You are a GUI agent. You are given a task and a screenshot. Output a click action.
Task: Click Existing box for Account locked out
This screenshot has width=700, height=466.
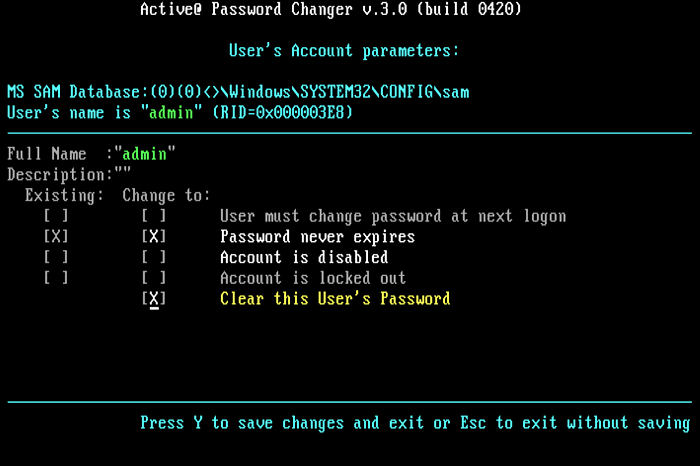[x=56, y=278]
